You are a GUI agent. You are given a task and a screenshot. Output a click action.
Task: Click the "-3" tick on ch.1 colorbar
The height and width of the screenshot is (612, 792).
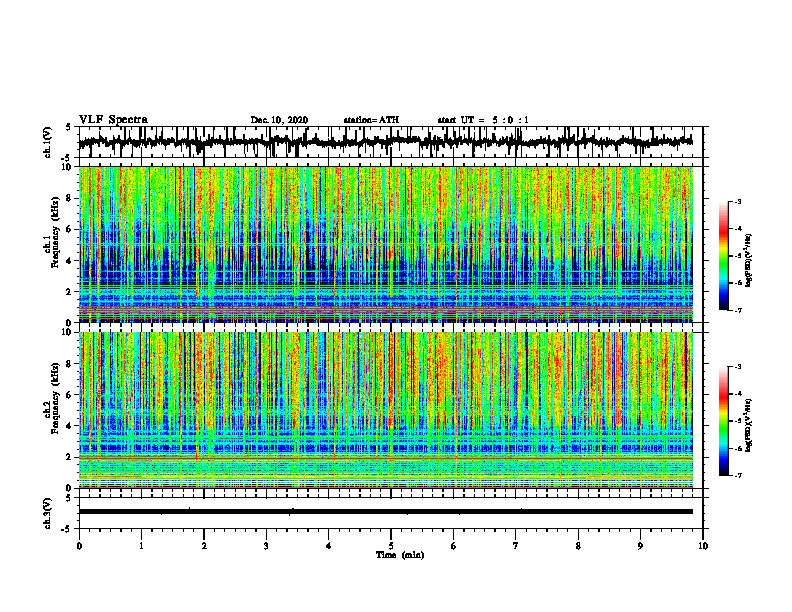[x=737, y=201]
